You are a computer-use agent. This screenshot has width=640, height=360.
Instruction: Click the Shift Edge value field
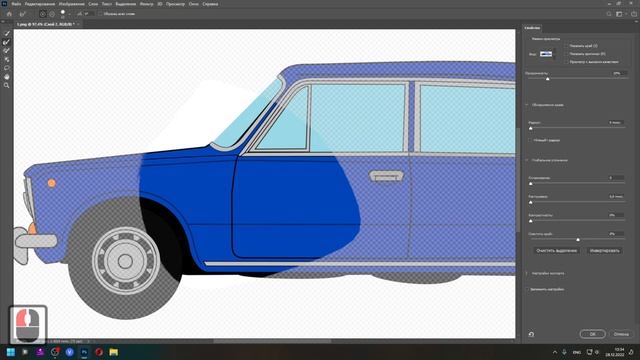click(x=616, y=234)
